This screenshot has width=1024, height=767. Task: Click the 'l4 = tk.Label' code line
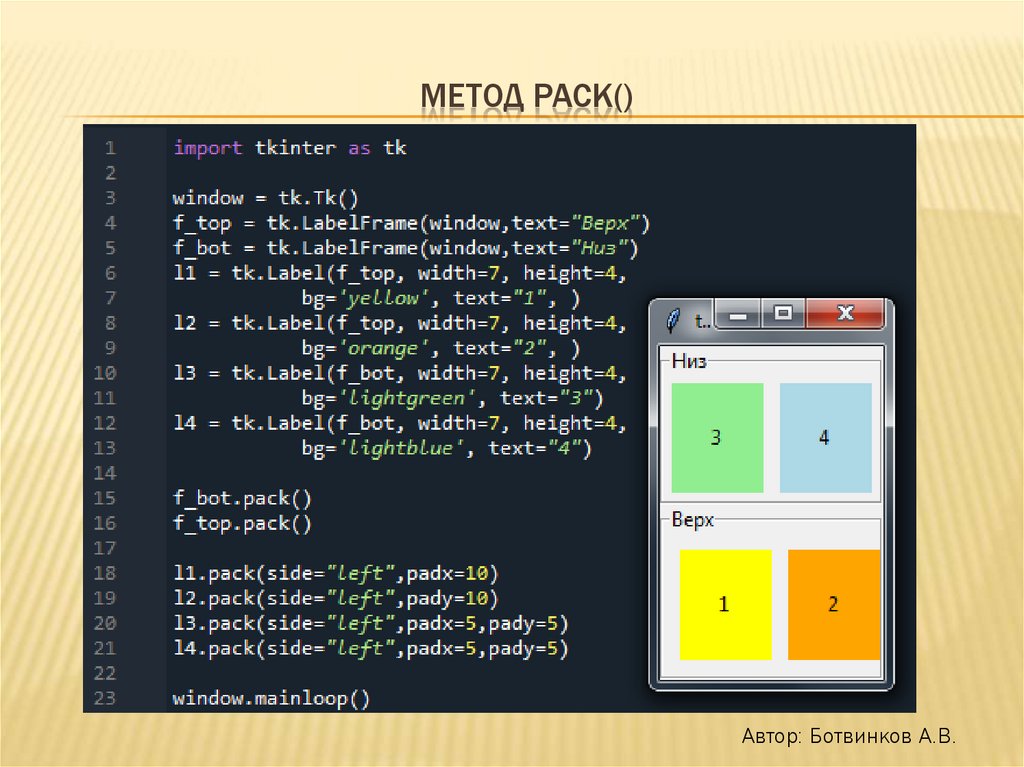click(x=400, y=423)
